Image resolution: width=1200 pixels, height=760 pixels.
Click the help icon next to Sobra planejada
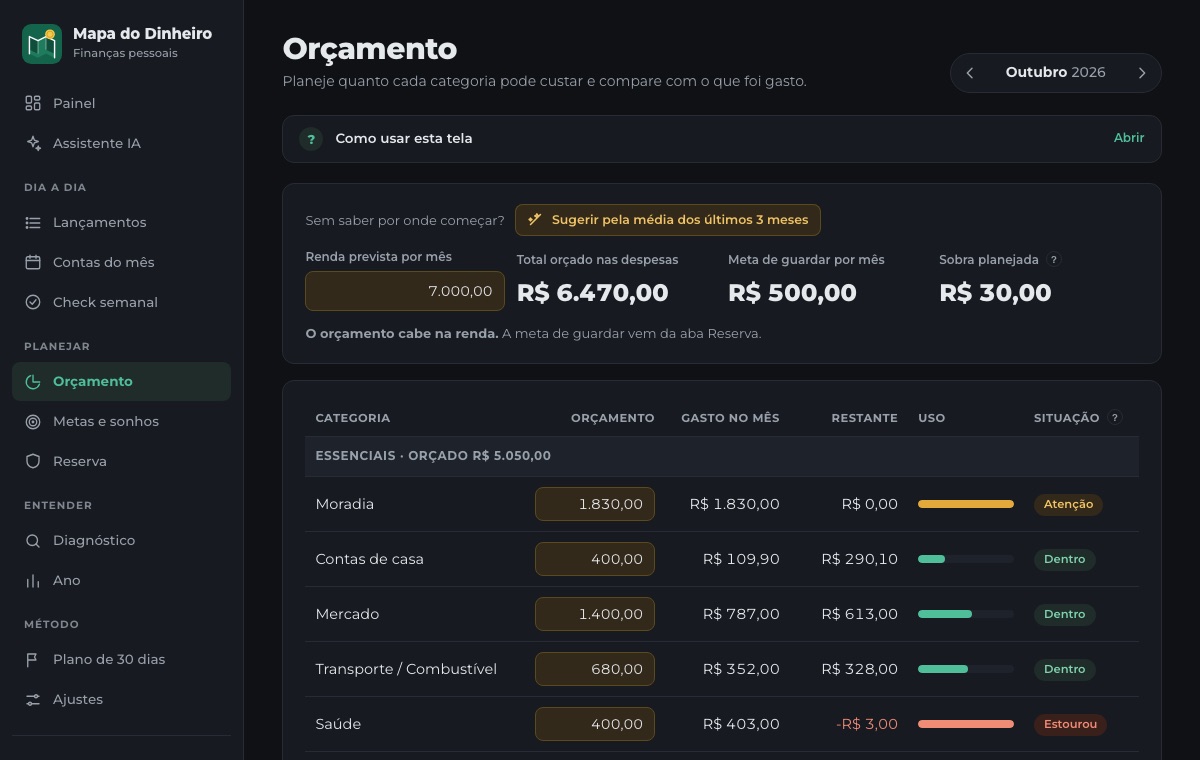1053,259
